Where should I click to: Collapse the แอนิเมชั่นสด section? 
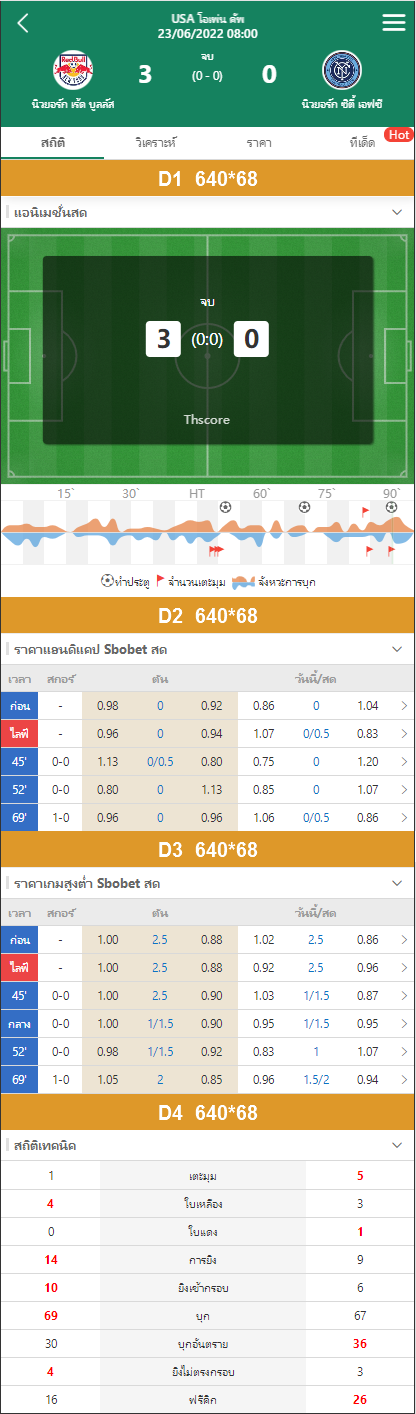[x=397, y=213]
